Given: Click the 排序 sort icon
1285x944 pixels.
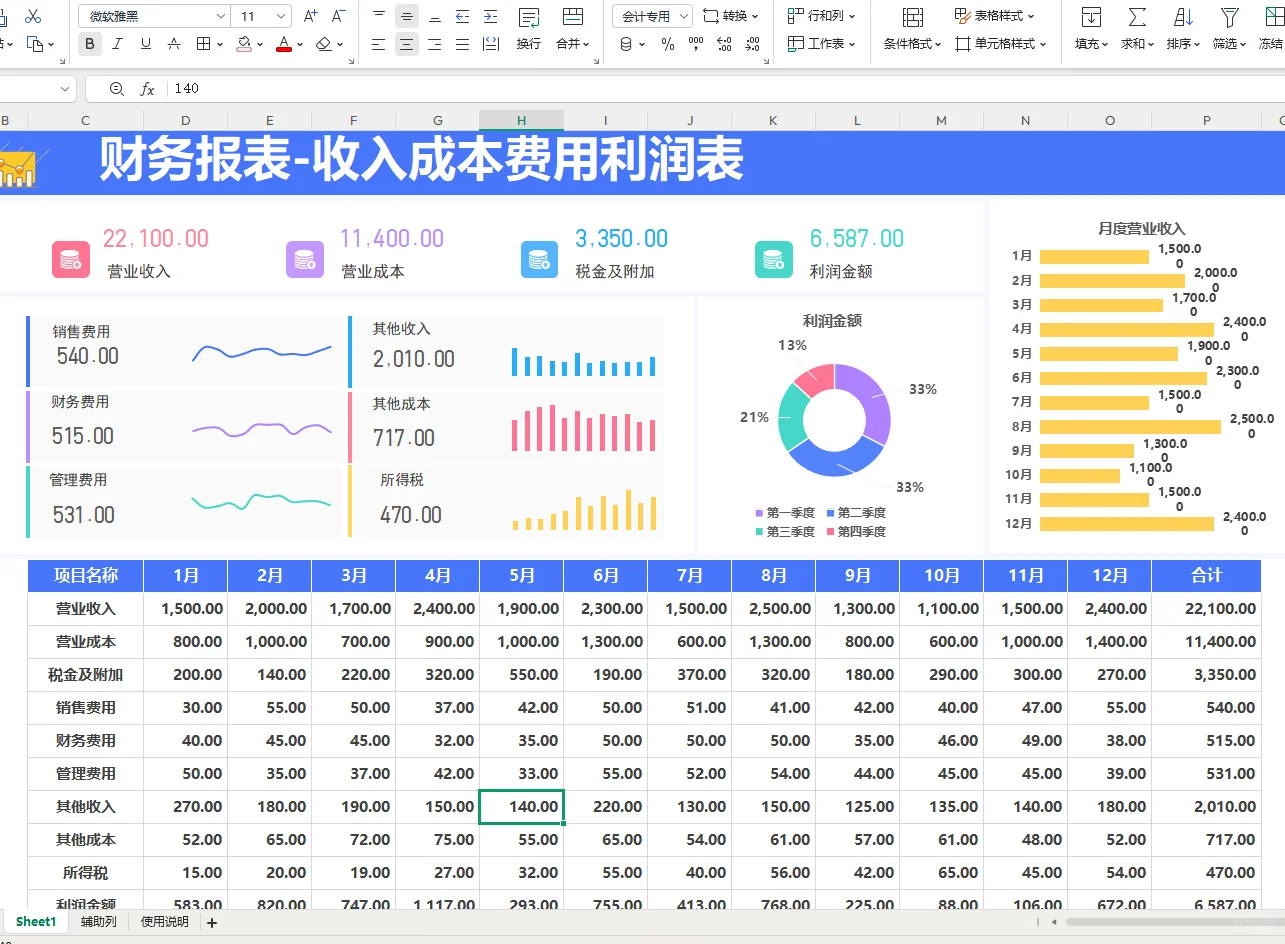Looking at the screenshot, I should click(1183, 17).
